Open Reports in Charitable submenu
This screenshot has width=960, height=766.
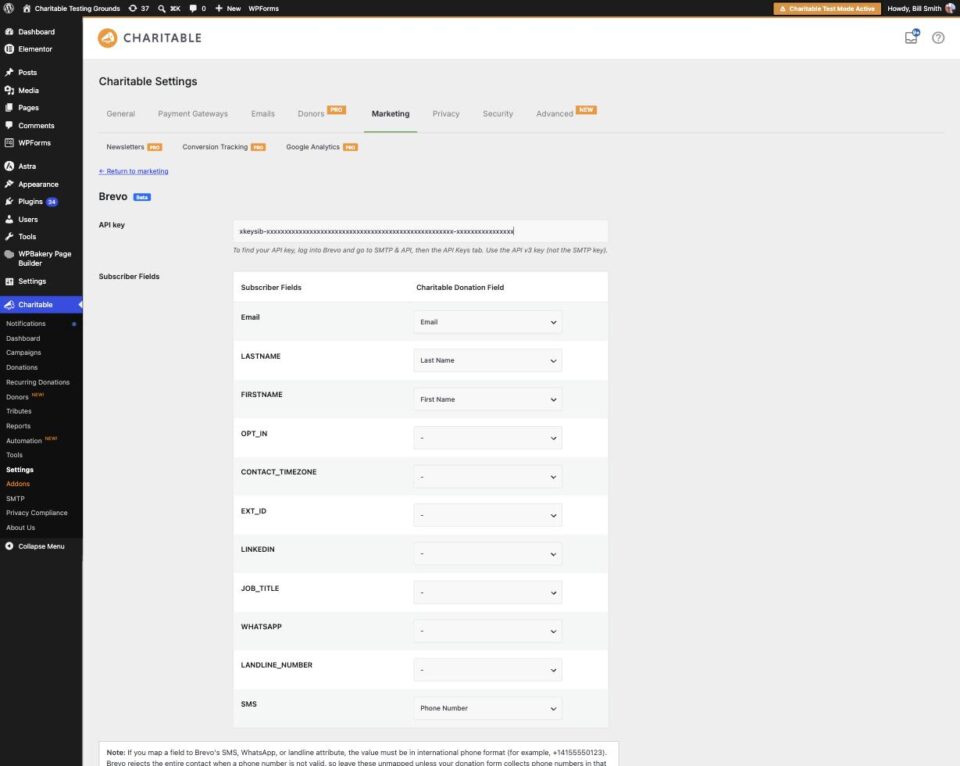18,426
